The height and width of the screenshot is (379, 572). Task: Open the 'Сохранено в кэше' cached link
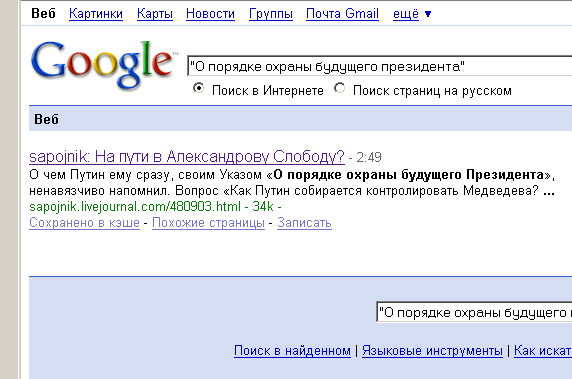pos(84,223)
